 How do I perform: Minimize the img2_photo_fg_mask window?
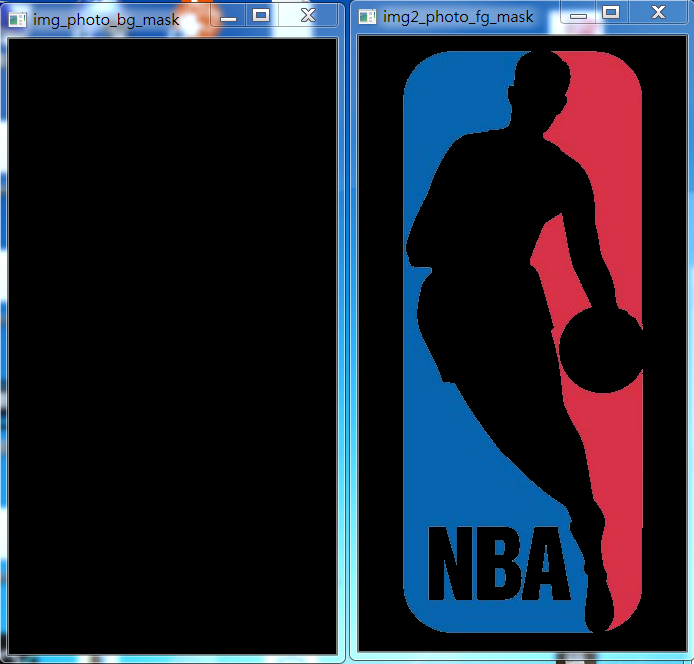578,13
